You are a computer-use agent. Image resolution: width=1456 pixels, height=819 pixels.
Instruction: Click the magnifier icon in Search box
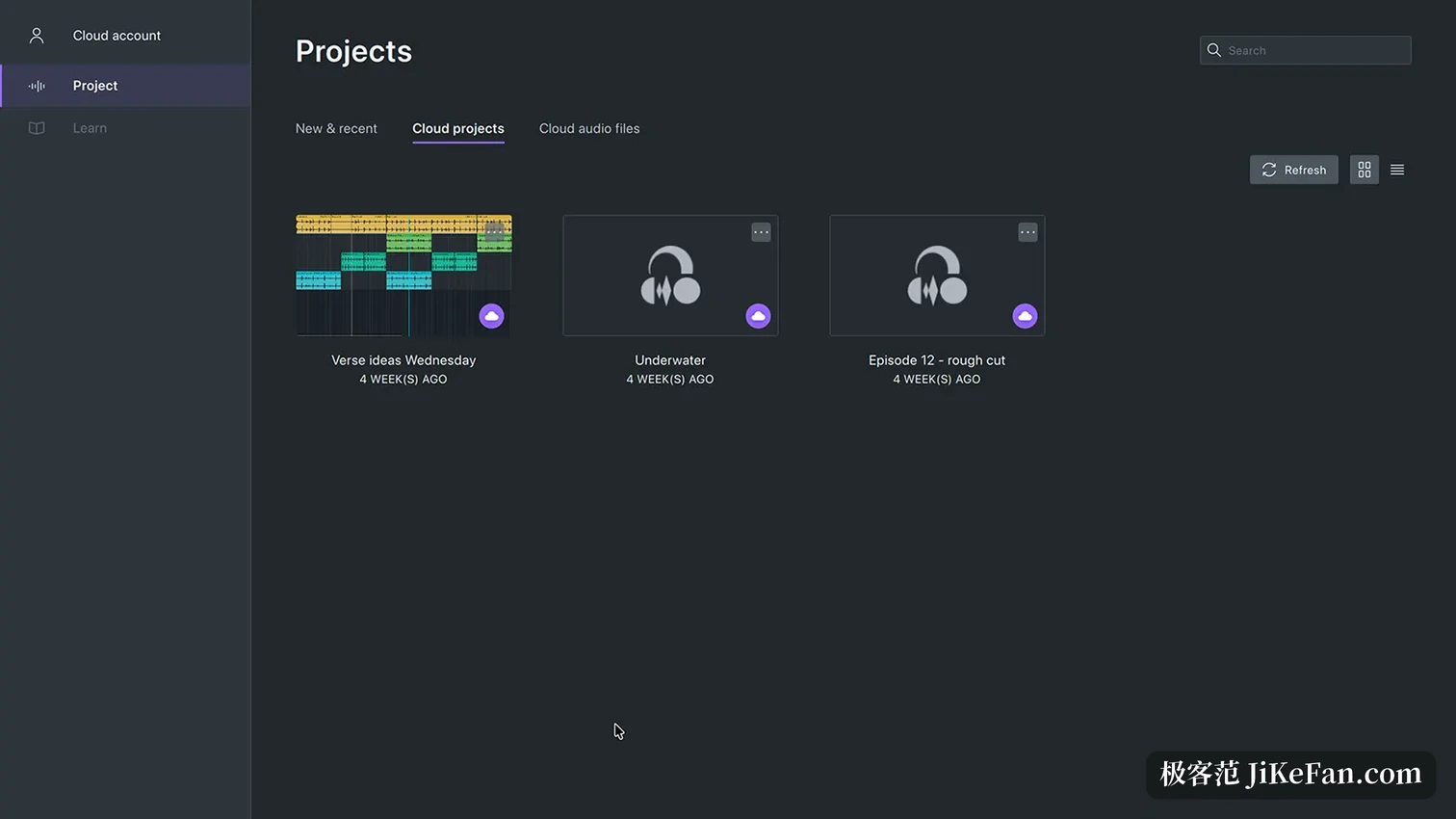[1214, 50]
